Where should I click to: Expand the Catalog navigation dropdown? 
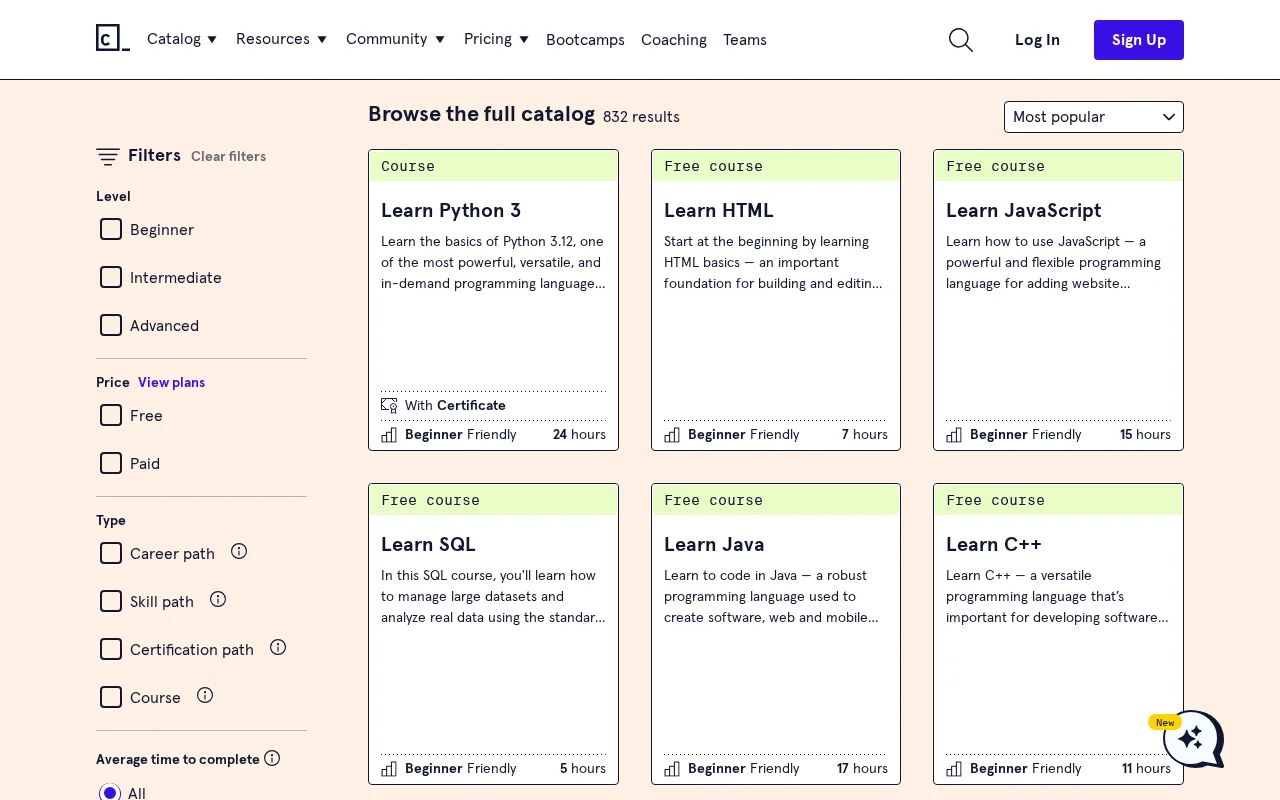coord(182,39)
